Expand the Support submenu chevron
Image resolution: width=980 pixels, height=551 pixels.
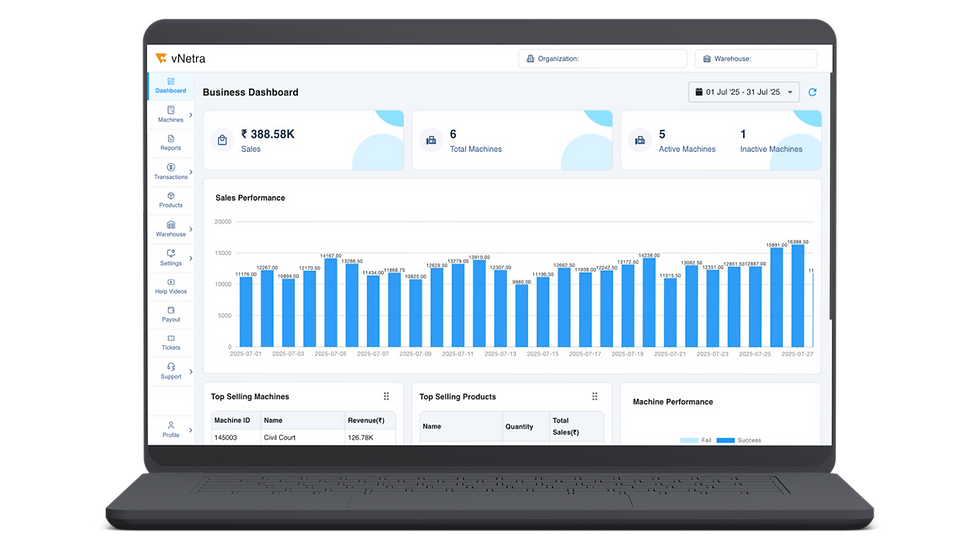click(191, 372)
